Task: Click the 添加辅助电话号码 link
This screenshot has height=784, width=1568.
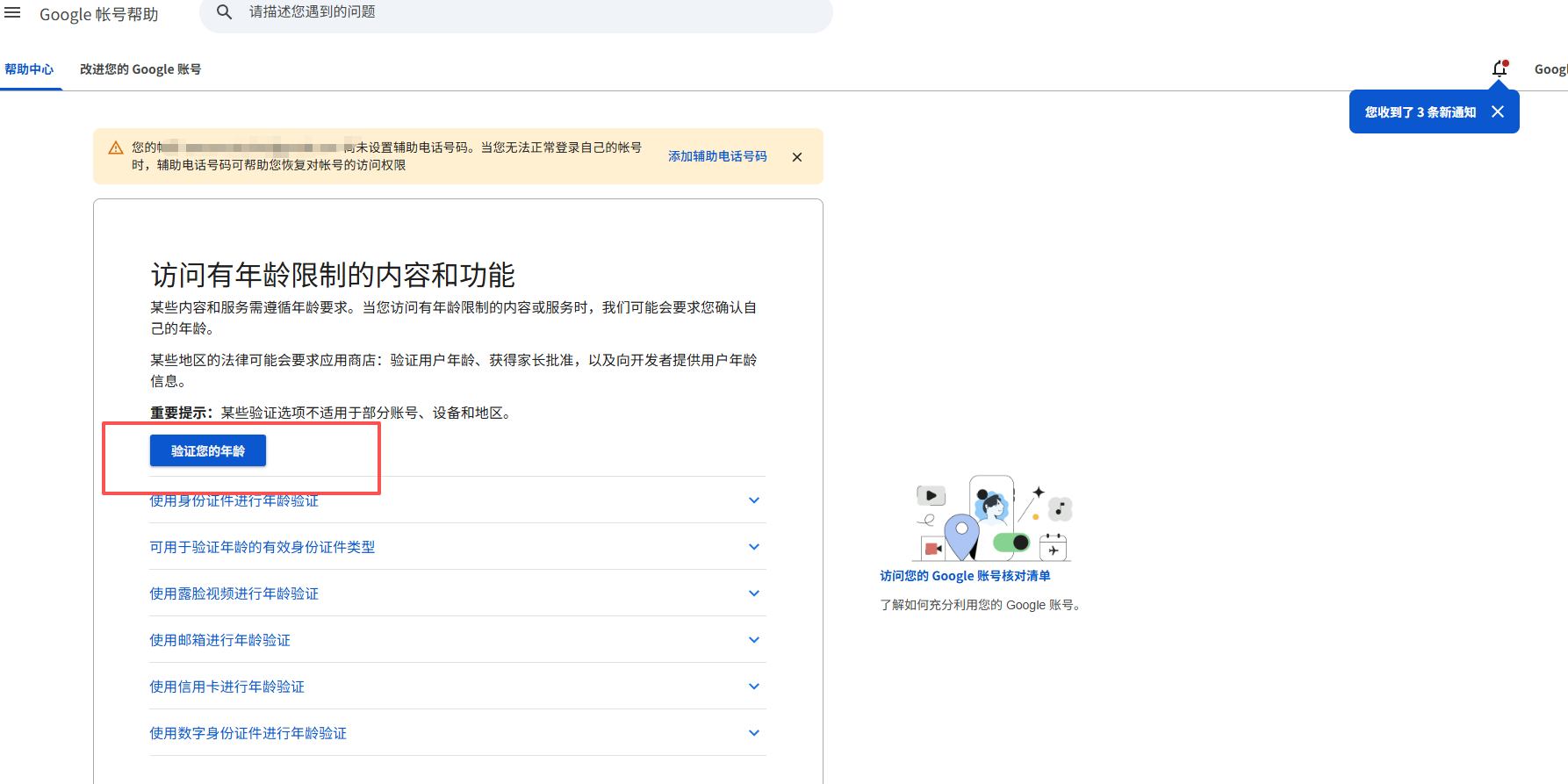Action: click(717, 156)
